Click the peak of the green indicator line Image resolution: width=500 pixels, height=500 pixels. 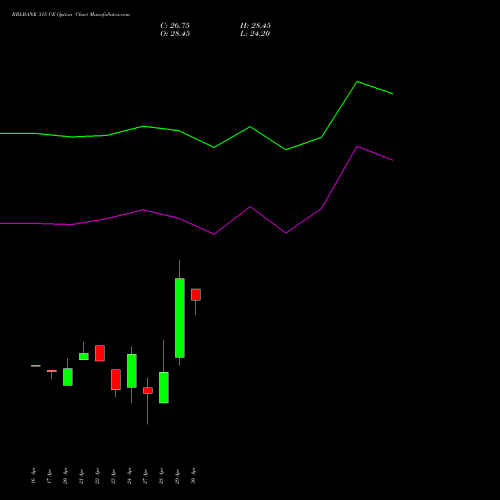(x=357, y=81)
